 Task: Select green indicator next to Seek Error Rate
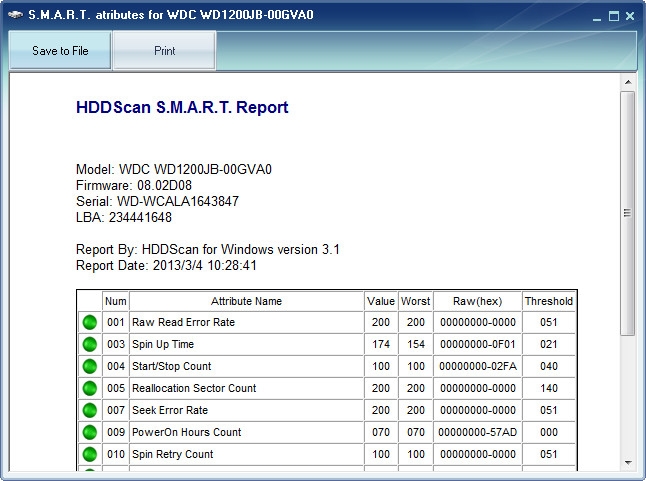tap(89, 410)
